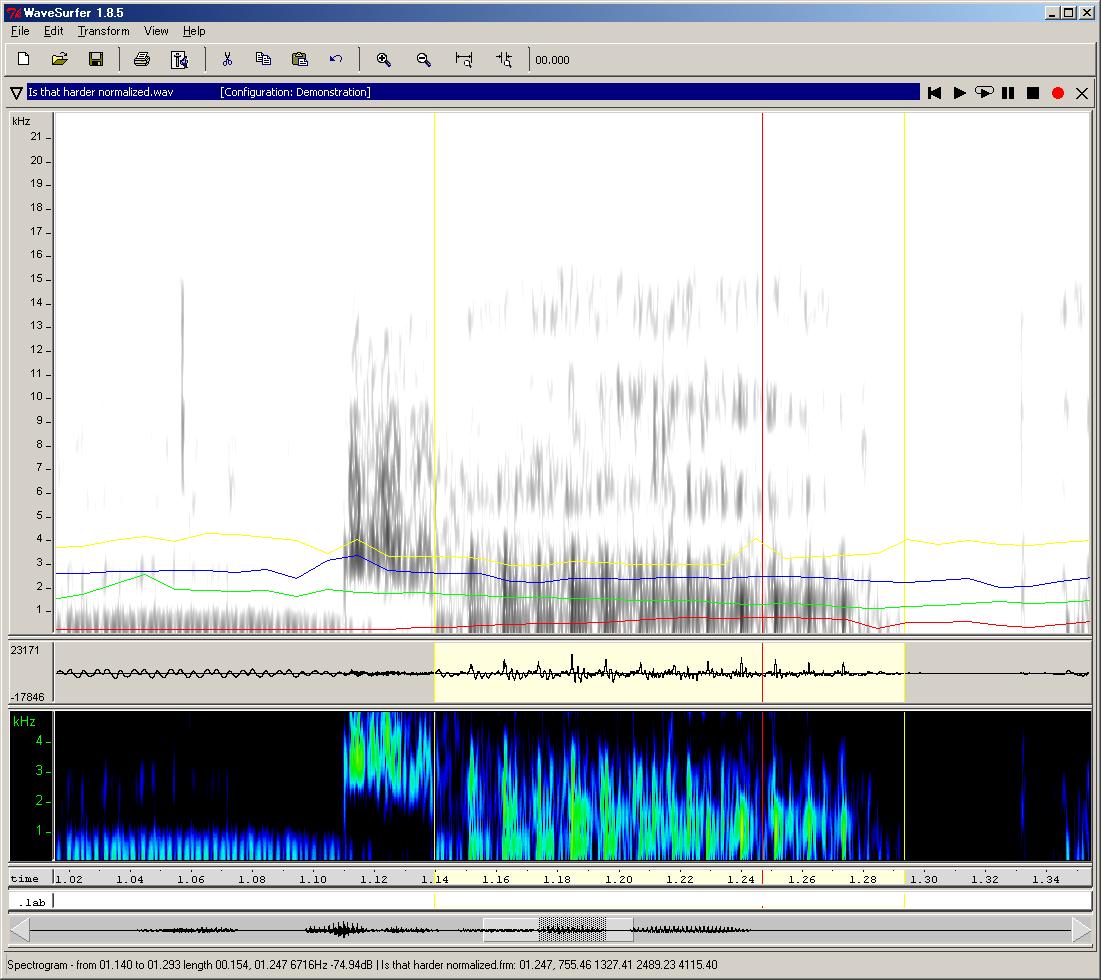Click the Paste clipboard icon
This screenshot has height=980, width=1101.
pyautogui.click(x=299, y=60)
